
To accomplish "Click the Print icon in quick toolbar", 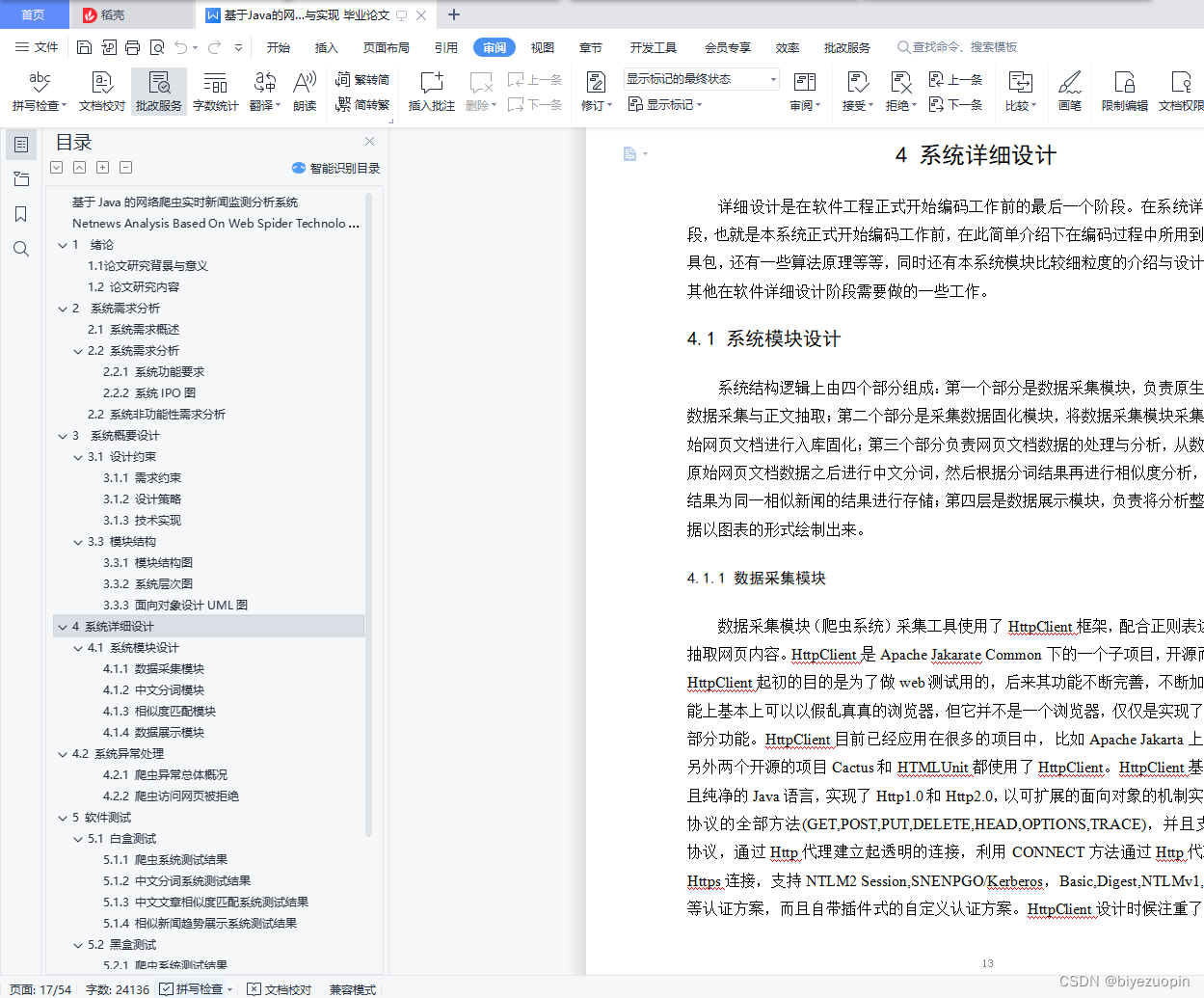I will [x=133, y=47].
